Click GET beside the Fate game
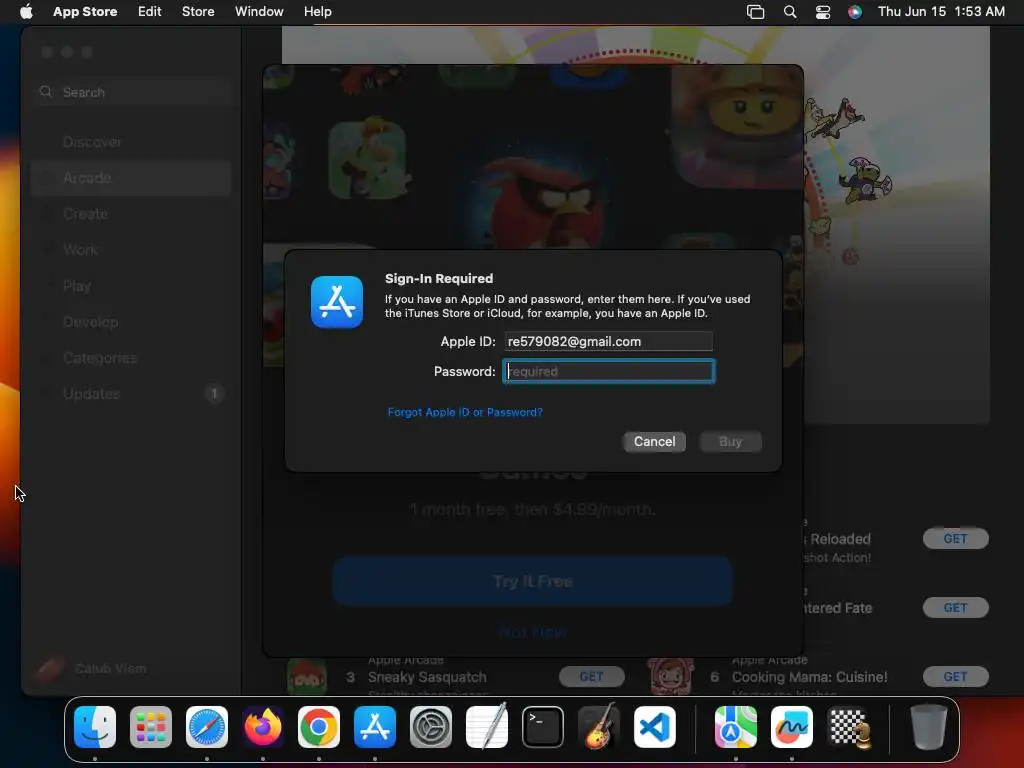 955,607
